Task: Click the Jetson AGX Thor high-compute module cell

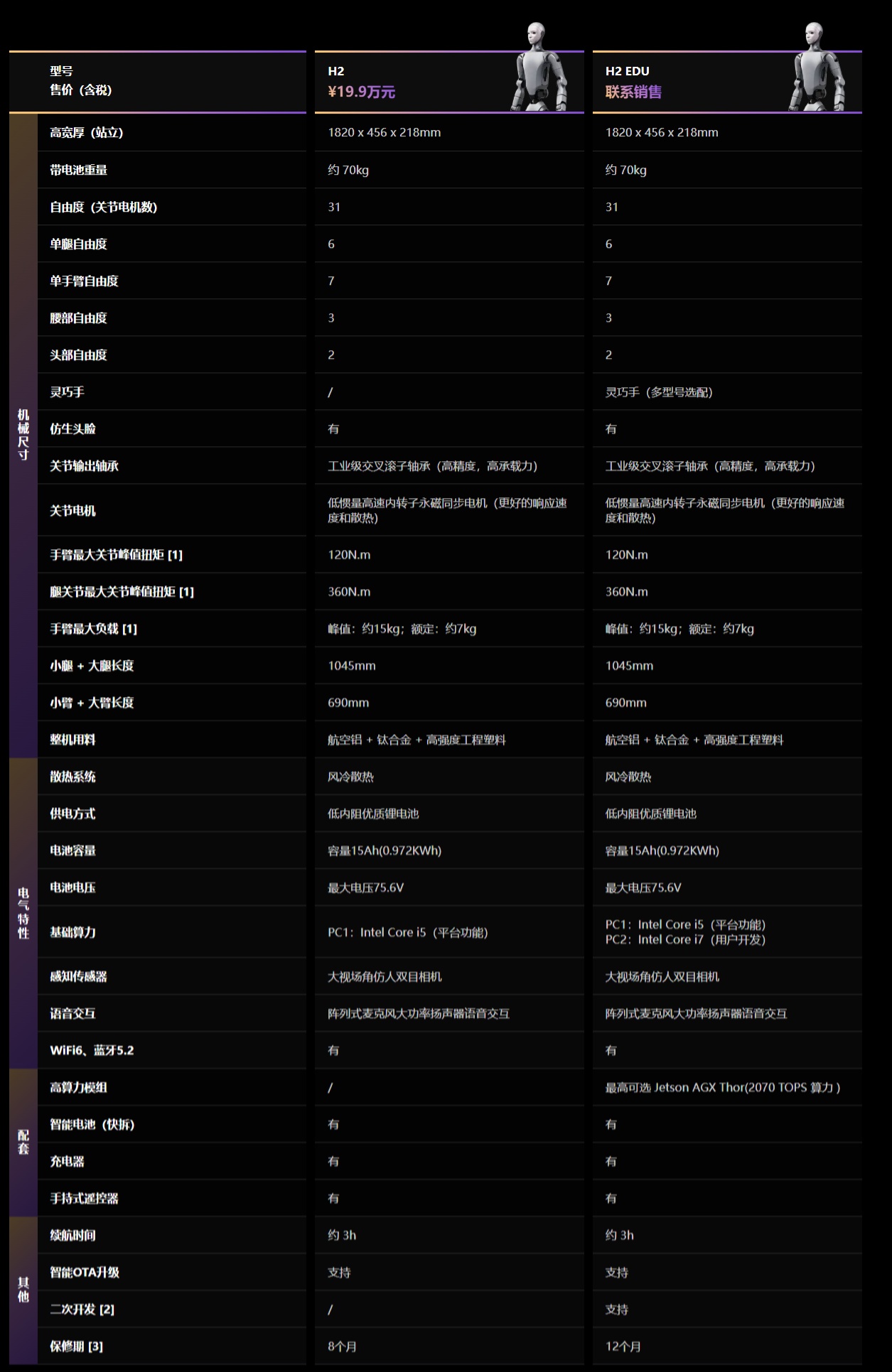Action: (723, 1088)
